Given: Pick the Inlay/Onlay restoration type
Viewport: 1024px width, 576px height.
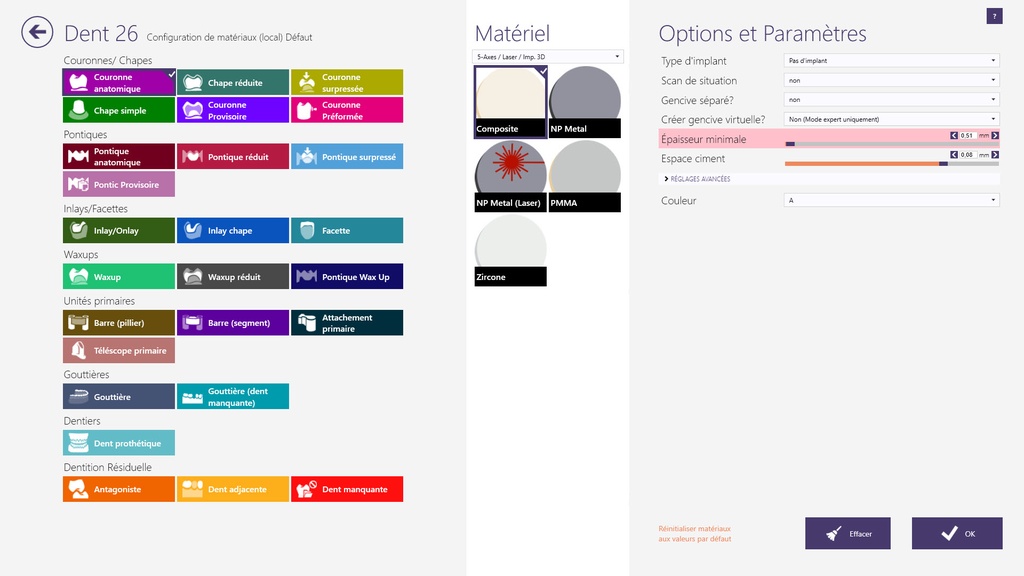Looking at the screenshot, I should [x=118, y=231].
